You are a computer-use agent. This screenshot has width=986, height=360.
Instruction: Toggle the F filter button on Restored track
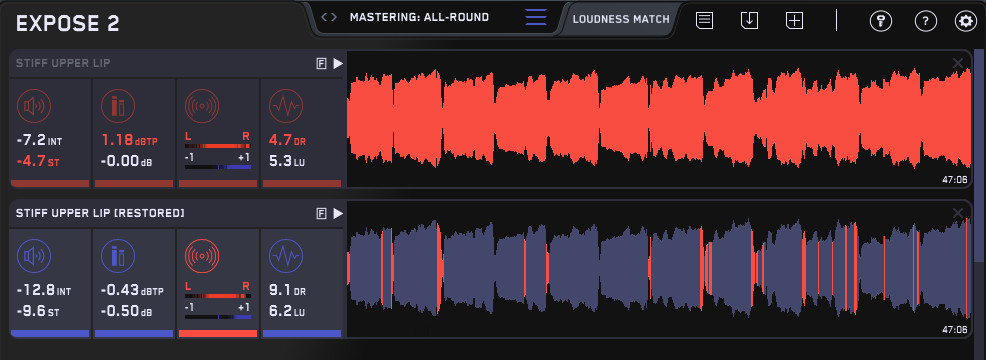[321, 214]
